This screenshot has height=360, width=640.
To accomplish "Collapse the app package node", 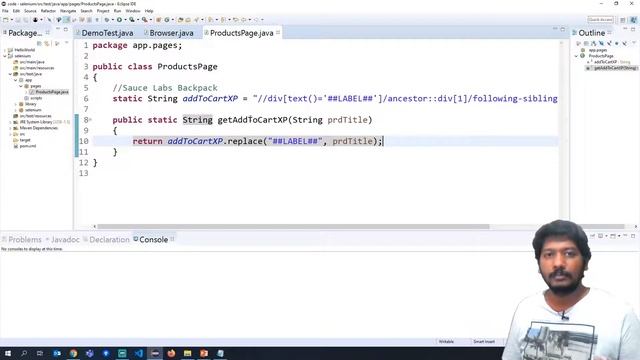I will point(16,80).
